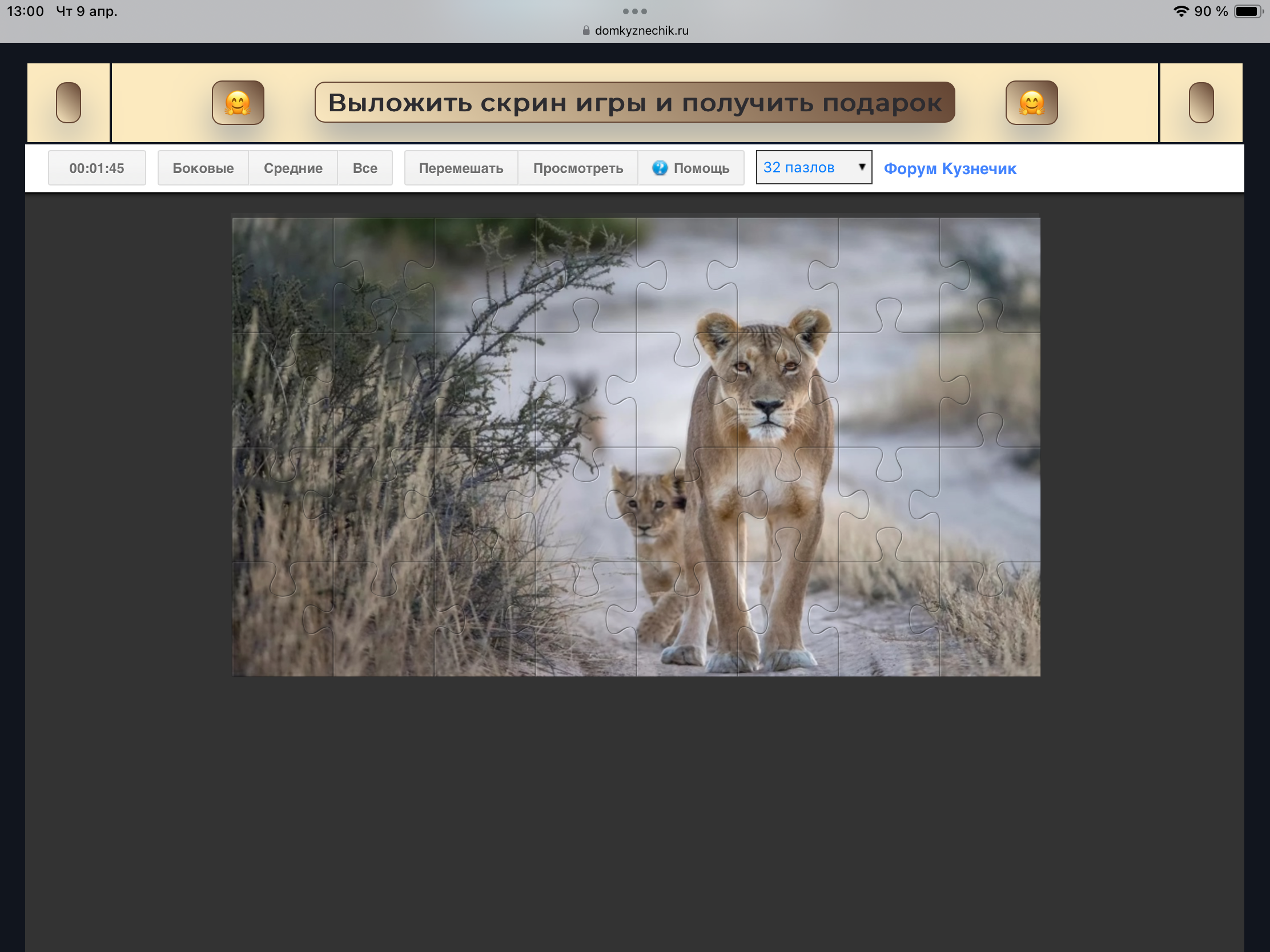Click the far-left rounded brown banner button

pos(69,103)
